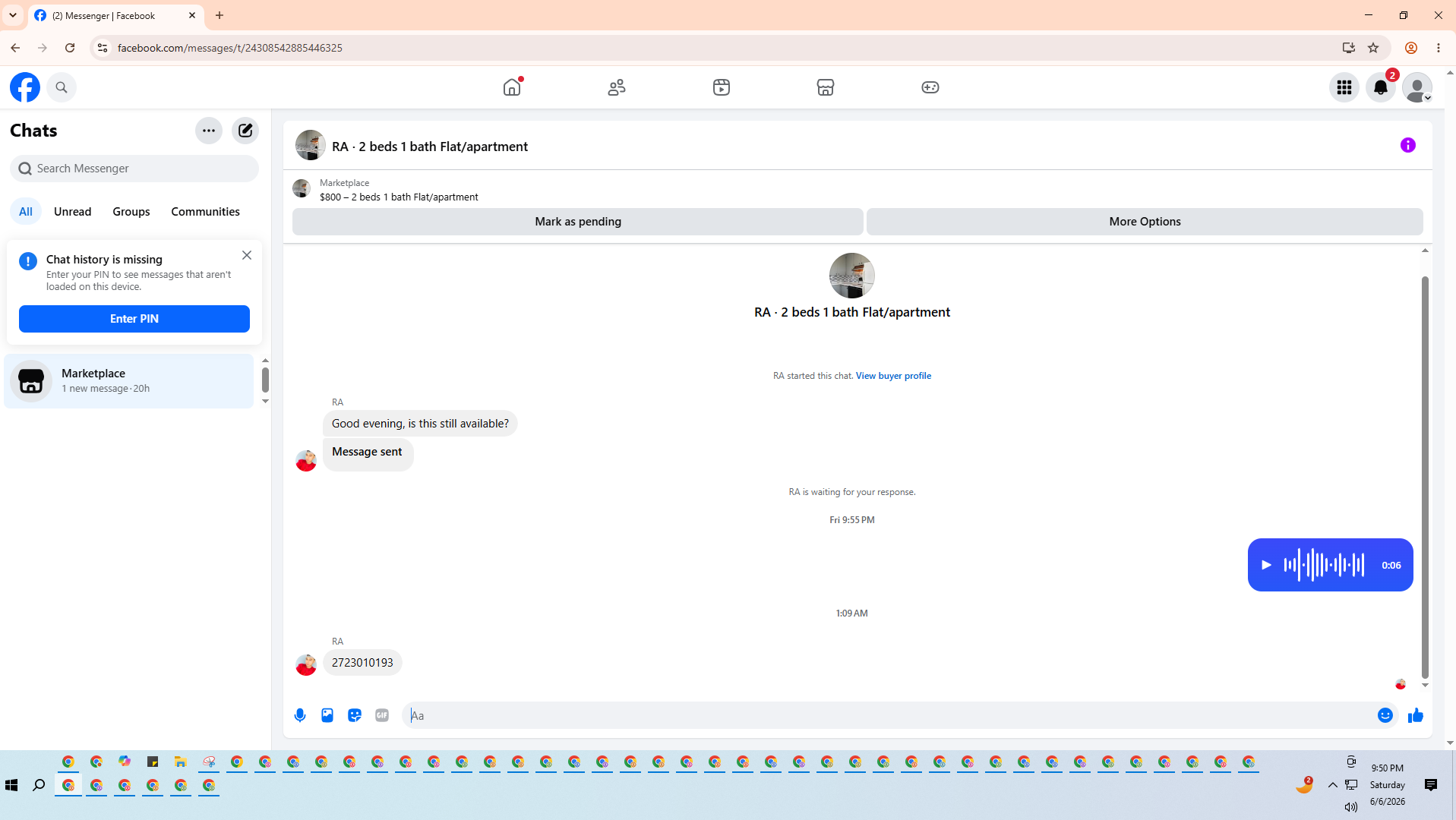Open conversation information purple icon
The image size is (1456, 820).
click(x=1408, y=145)
